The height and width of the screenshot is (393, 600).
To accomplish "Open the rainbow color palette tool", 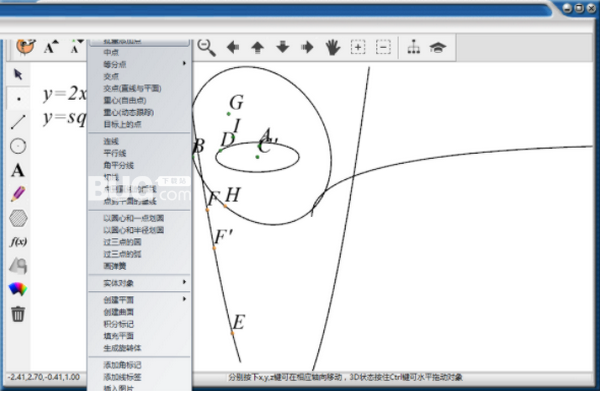I will coord(18,289).
